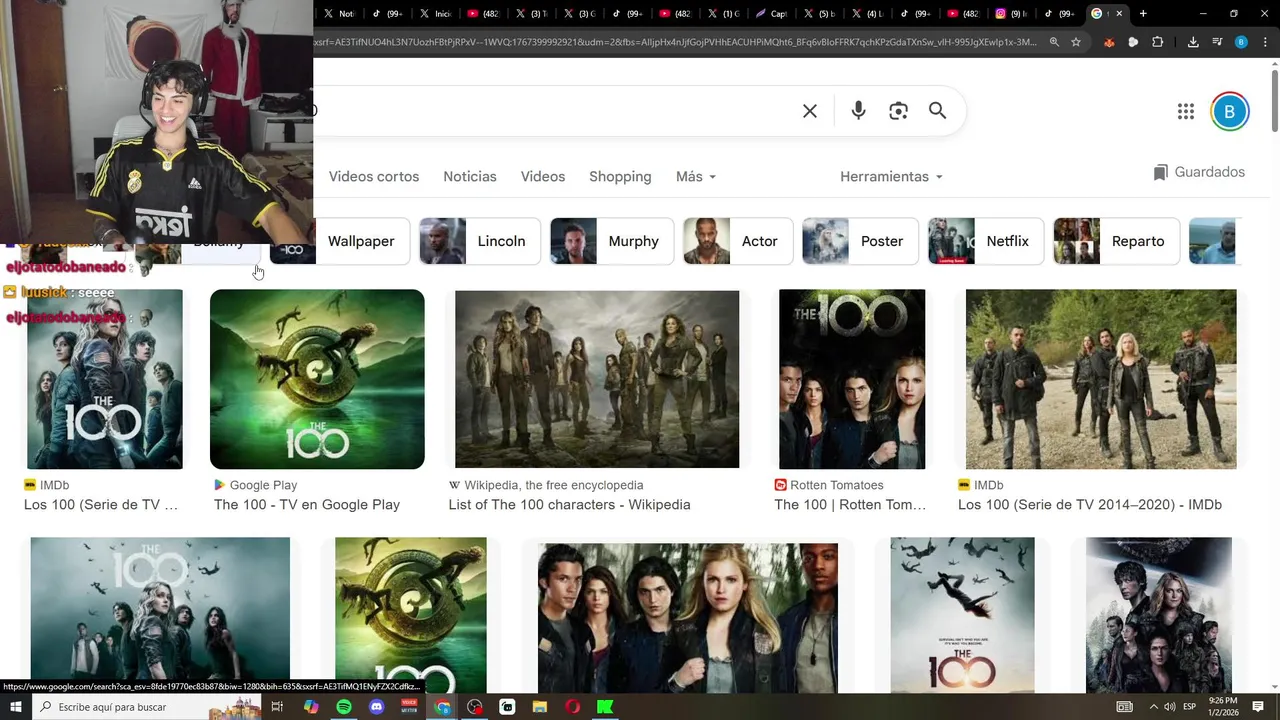The width and height of the screenshot is (1280, 720).
Task: Open 'Los 100 (Serie de TV 2014–2020) - IMDb'
Action: (1090, 505)
